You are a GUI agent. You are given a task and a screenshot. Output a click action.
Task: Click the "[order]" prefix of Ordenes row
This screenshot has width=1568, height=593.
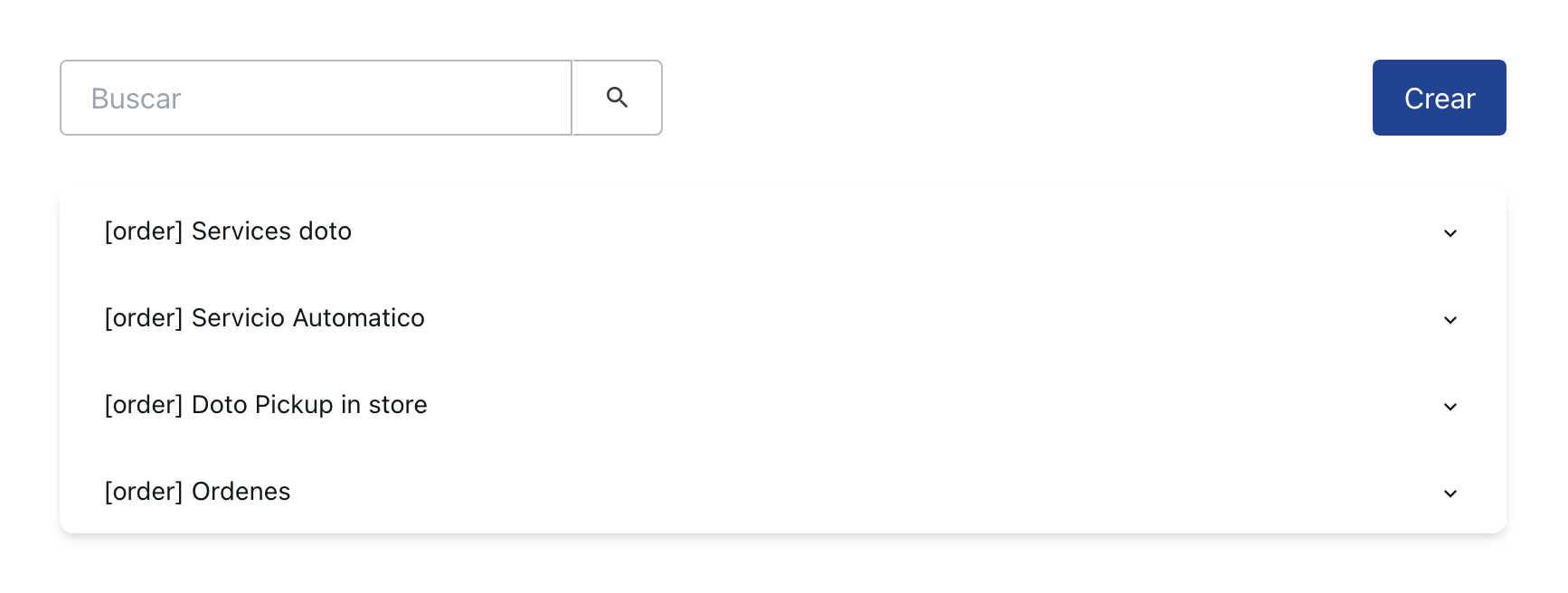point(144,492)
